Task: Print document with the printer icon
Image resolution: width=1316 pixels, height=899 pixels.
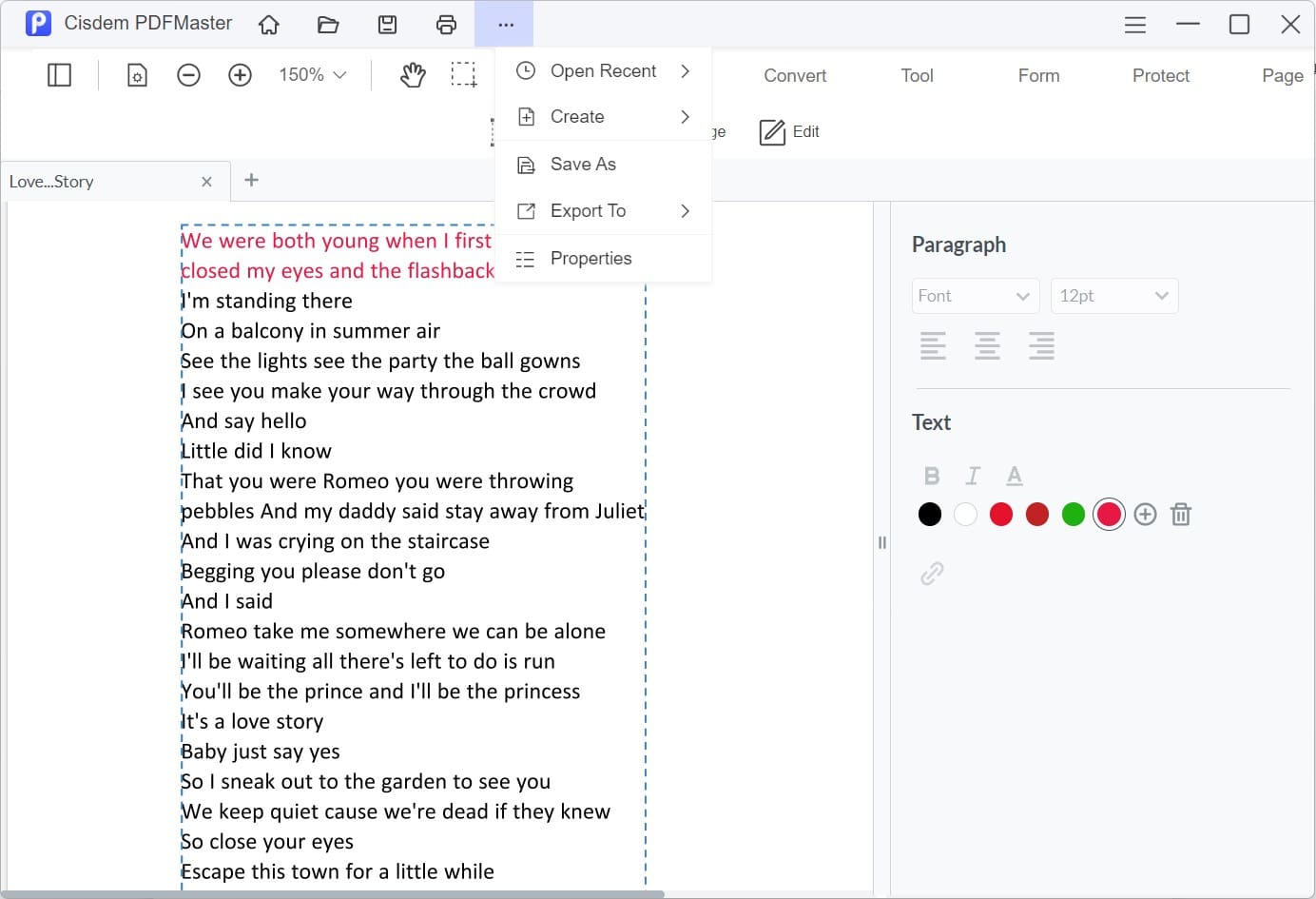Action: (x=446, y=25)
